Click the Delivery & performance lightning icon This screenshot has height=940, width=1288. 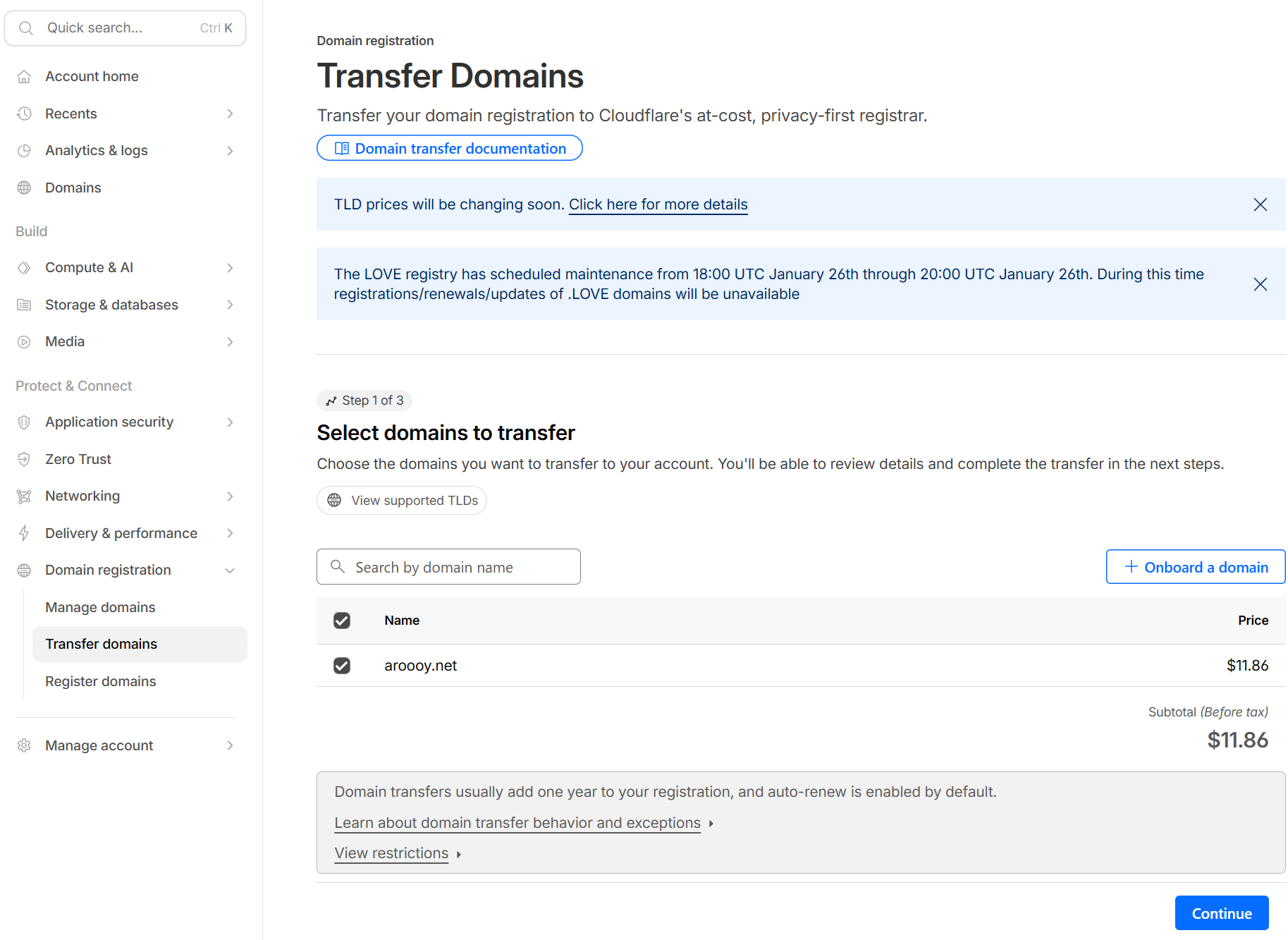click(x=24, y=533)
